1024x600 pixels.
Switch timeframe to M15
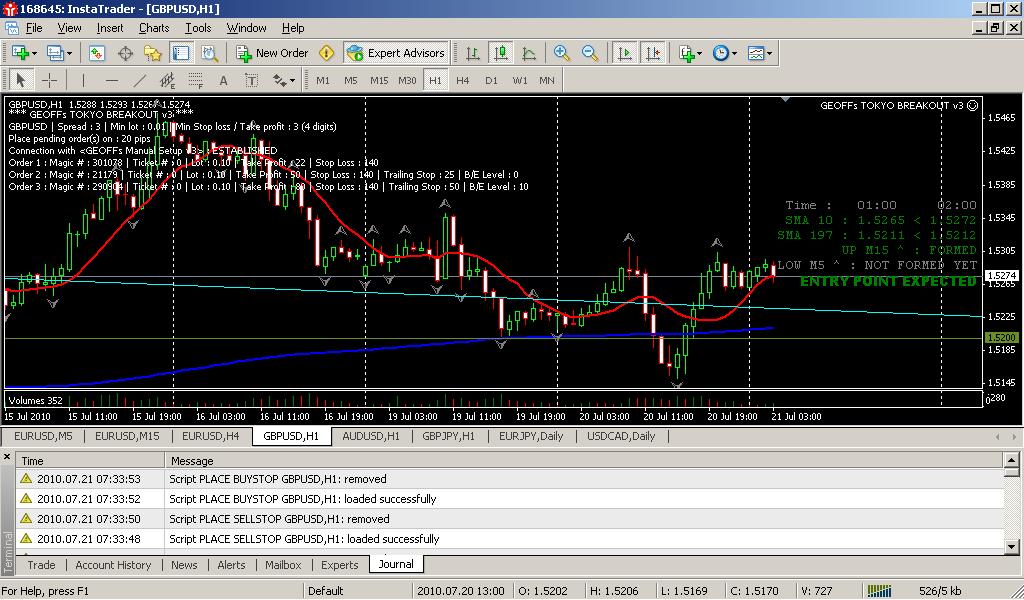[x=379, y=80]
